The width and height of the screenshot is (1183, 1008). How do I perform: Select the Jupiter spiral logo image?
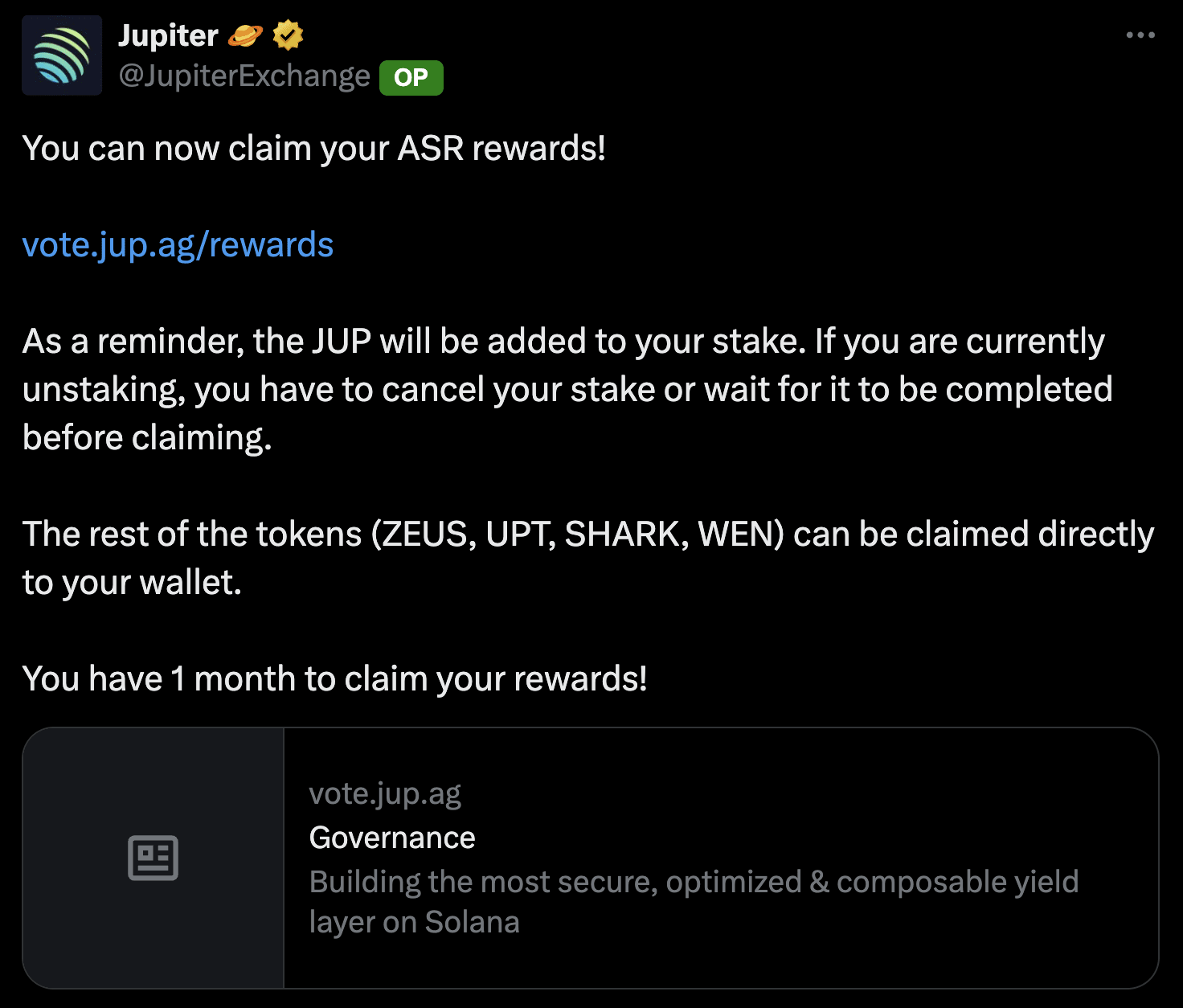[62, 54]
